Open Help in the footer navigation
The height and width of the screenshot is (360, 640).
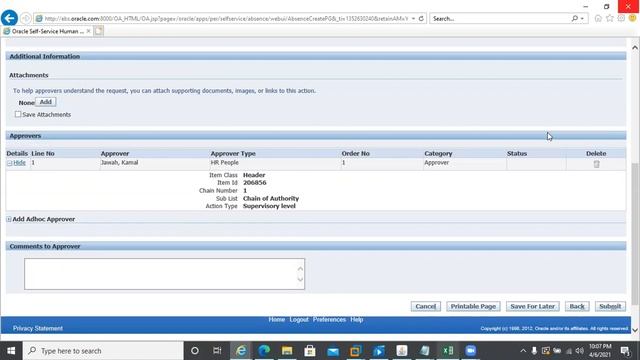coord(357,320)
